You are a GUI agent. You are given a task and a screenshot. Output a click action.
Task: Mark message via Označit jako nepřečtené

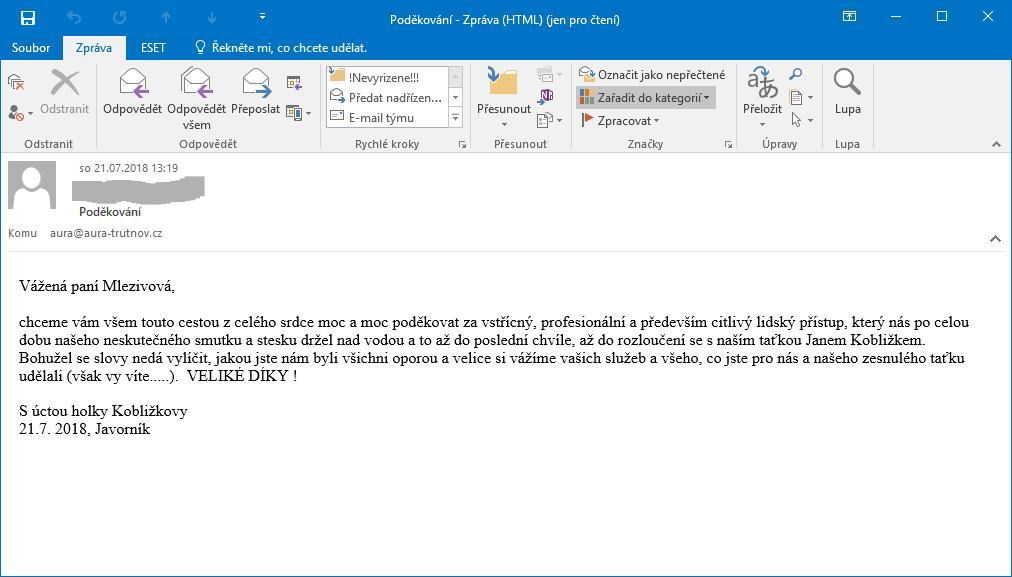tap(652, 75)
